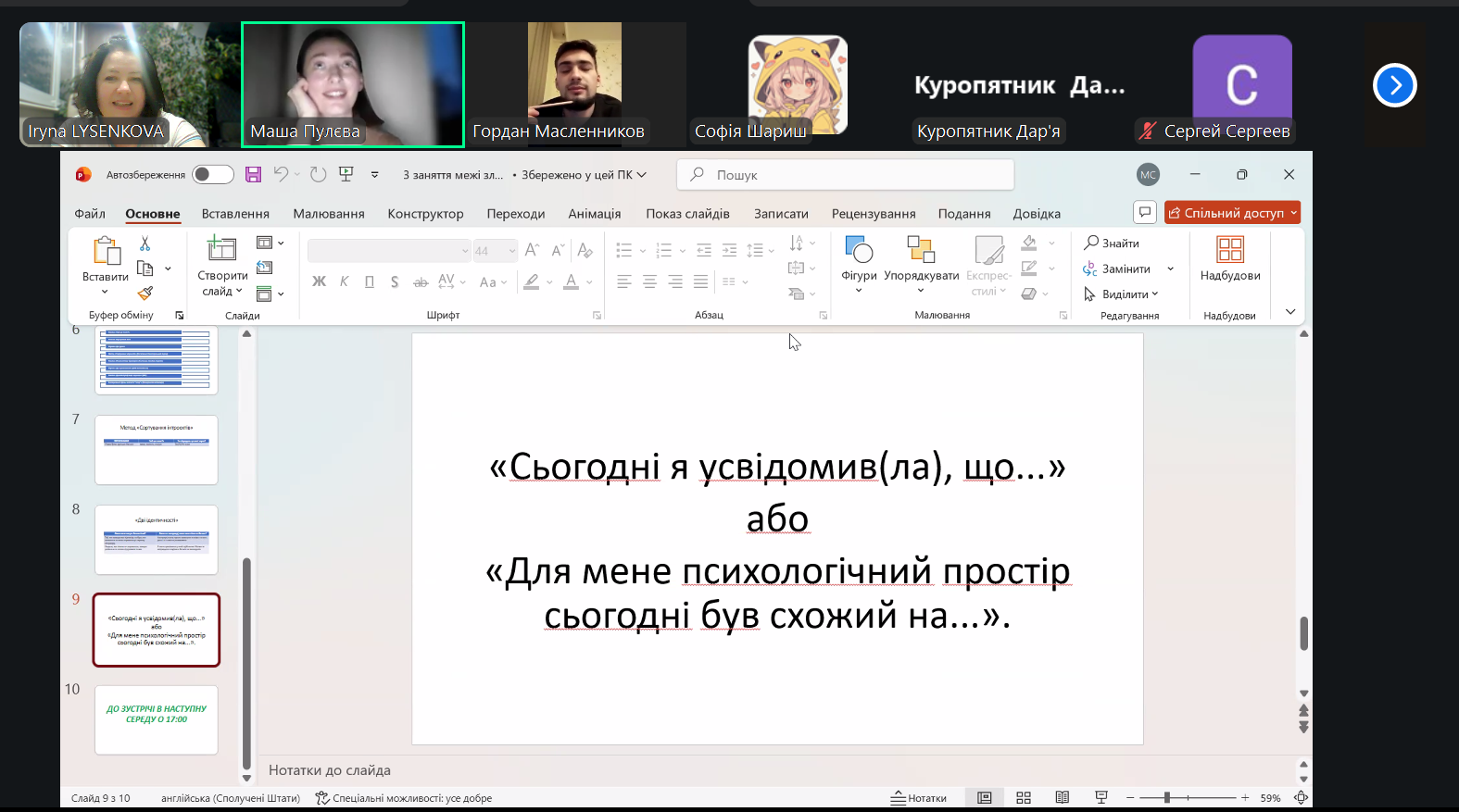
Task: Toggle the AutoSave (Автозбереження) switch
Action: (x=213, y=174)
